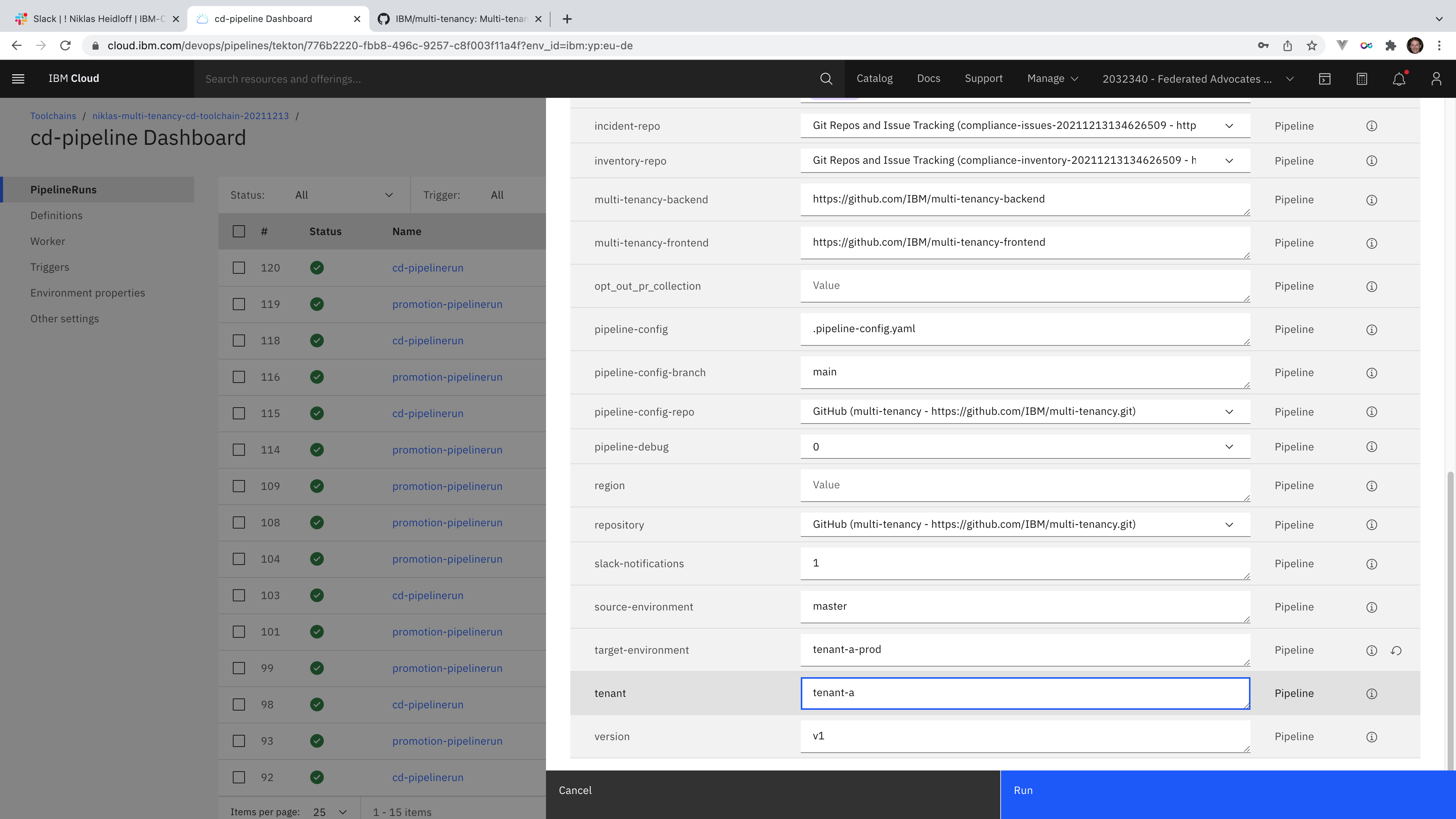Cancel the run pipeline dialog
This screenshot has width=1456, height=819.
[575, 790]
